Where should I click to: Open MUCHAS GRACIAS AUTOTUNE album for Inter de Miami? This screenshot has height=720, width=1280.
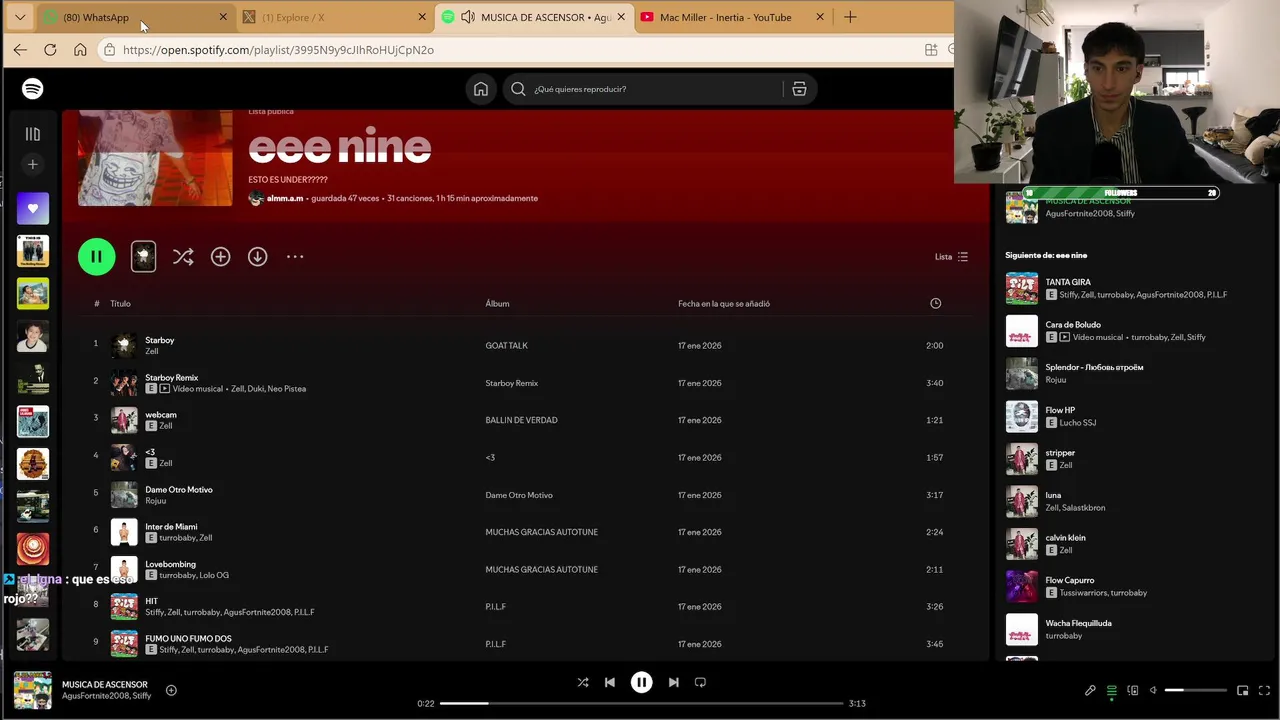tap(541, 532)
